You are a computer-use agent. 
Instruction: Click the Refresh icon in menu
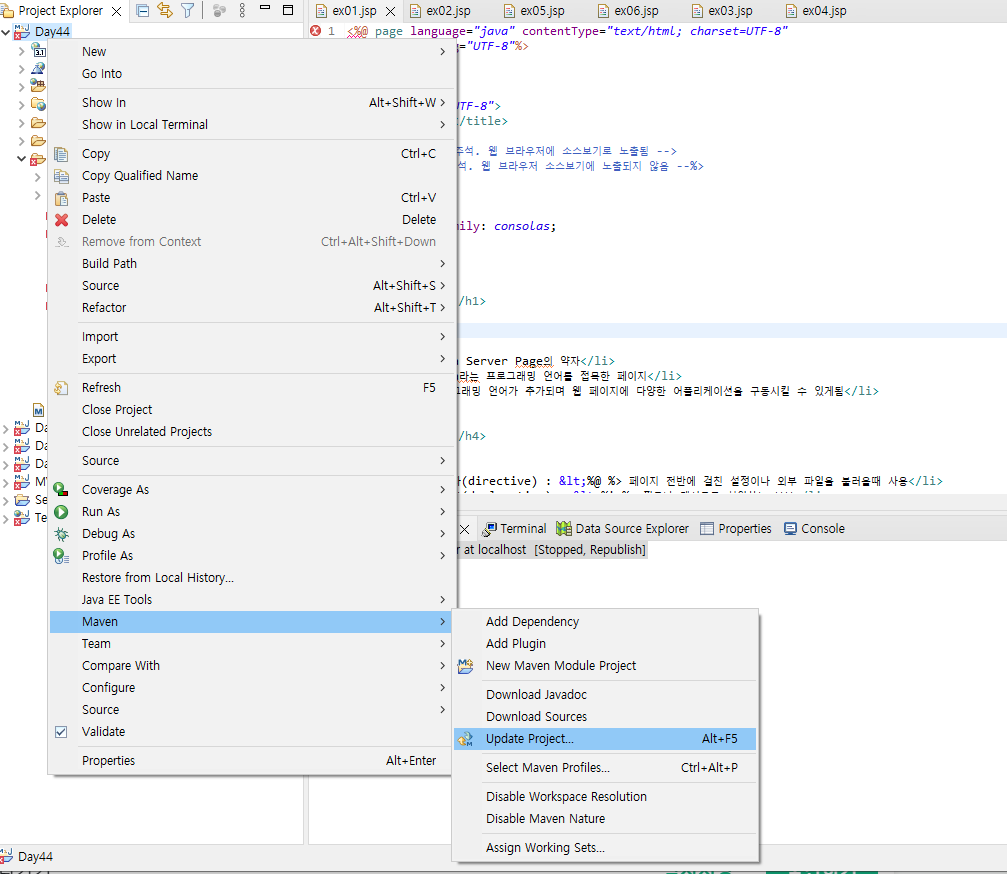click(x=61, y=388)
